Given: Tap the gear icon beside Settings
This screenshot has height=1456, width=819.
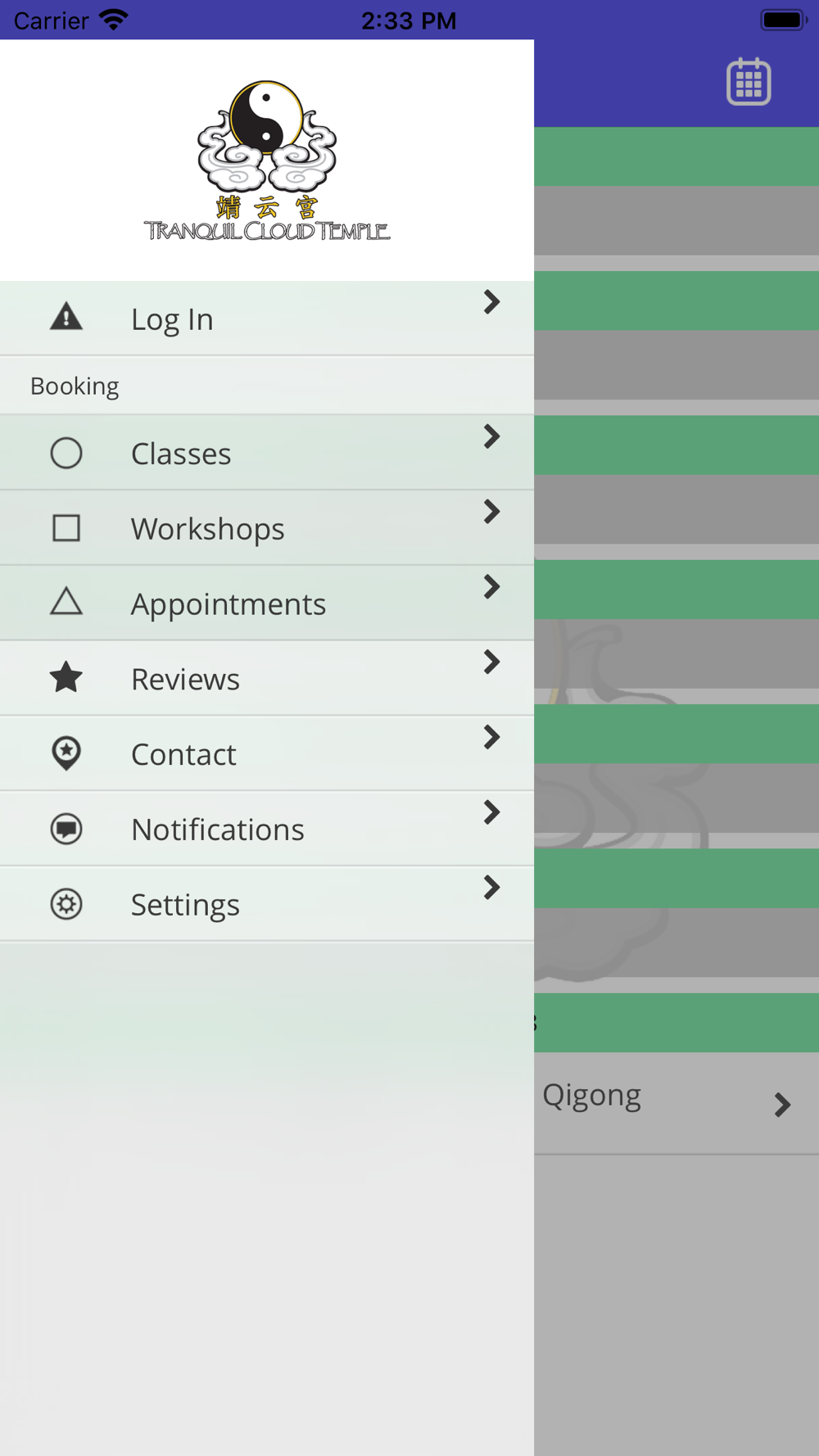Looking at the screenshot, I should click(x=66, y=904).
